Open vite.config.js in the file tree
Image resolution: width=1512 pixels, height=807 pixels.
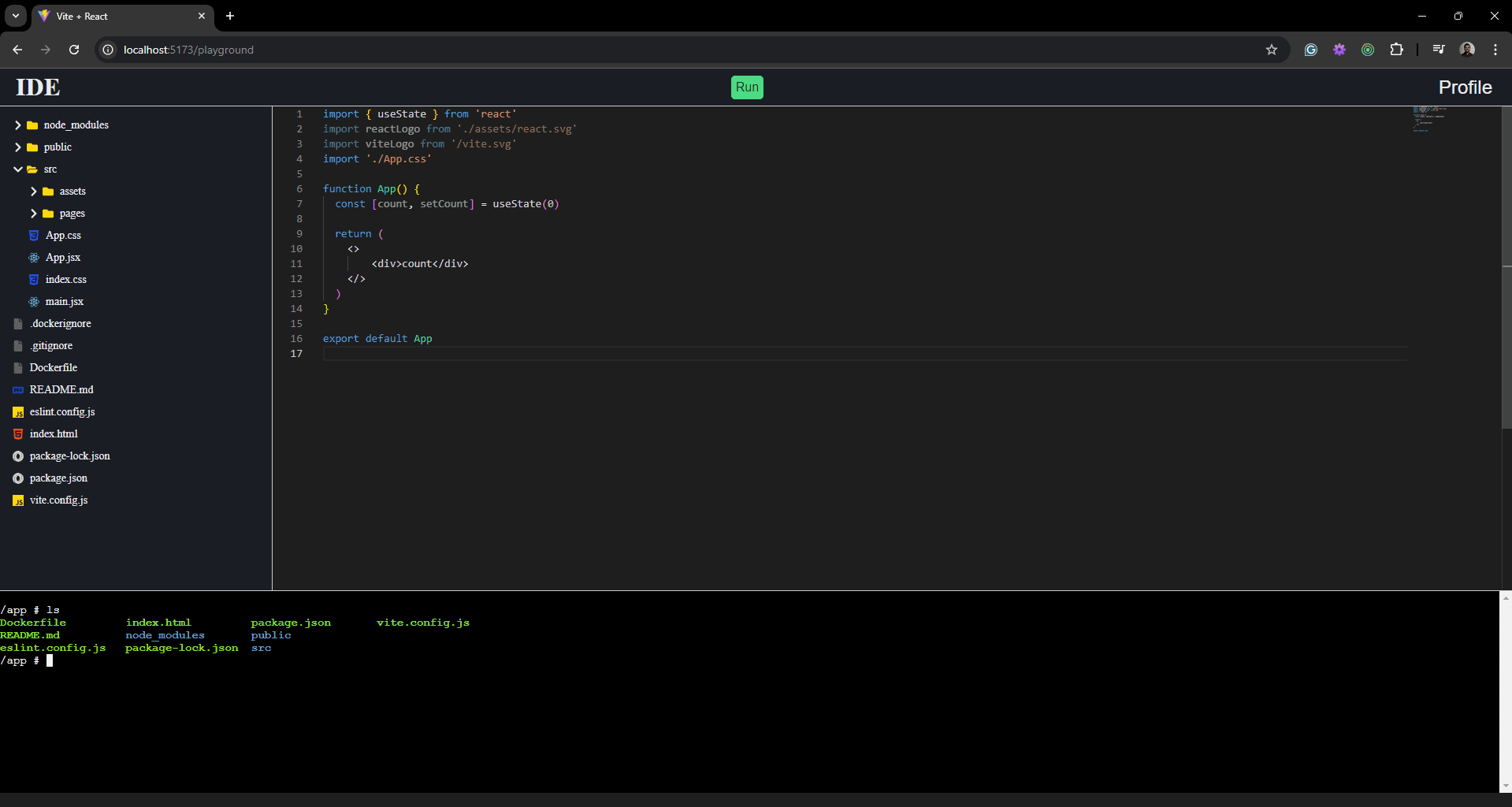point(58,500)
